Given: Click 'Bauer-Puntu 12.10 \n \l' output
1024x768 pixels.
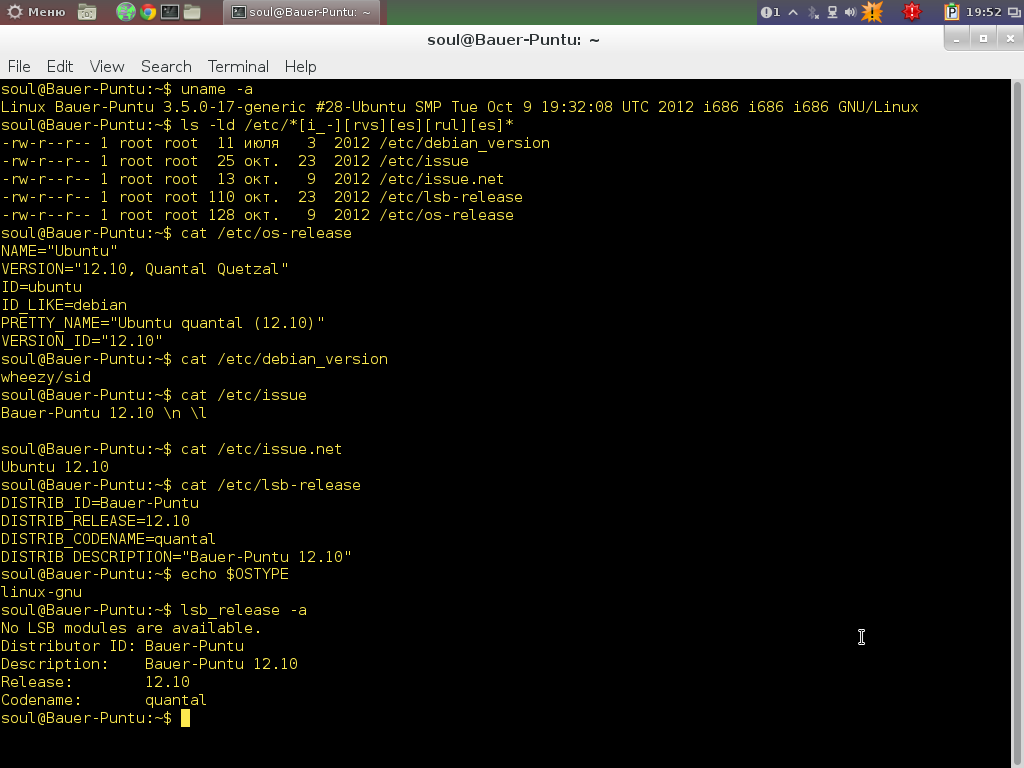Looking at the screenshot, I should (104, 413).
